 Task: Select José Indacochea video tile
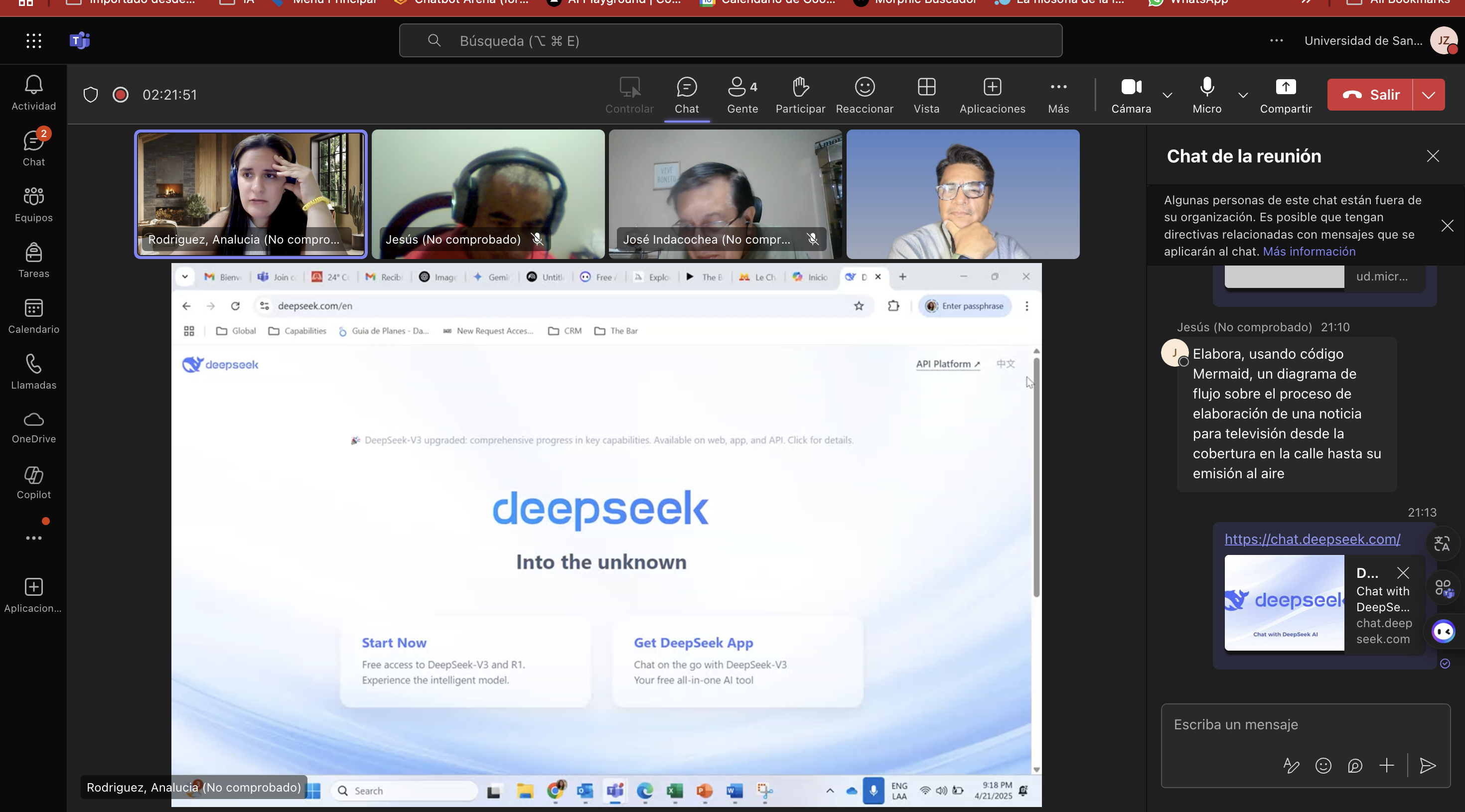[725, 194]
